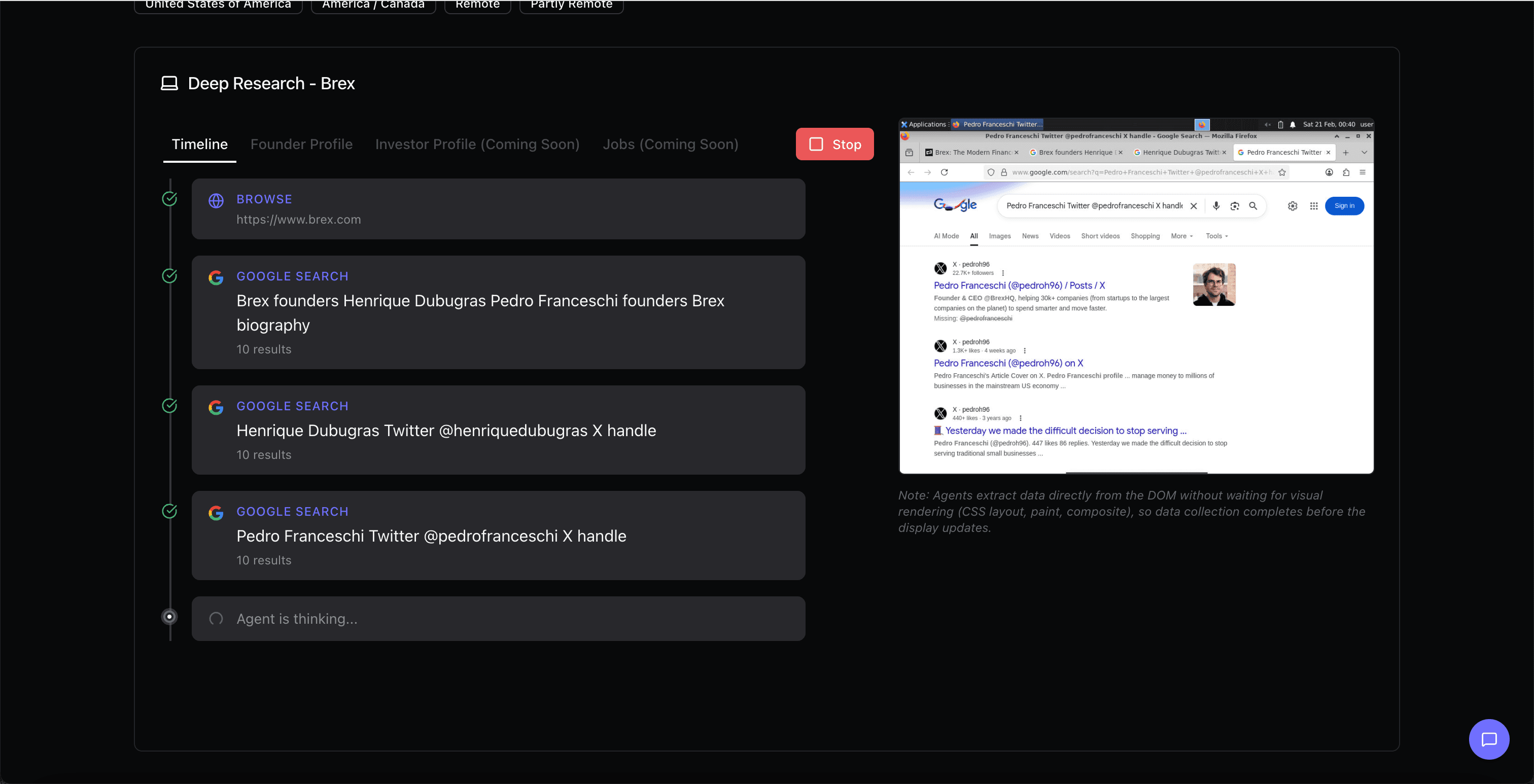
Task: Click the globe icon on the BROWSE step
Action: coord(216,201)
